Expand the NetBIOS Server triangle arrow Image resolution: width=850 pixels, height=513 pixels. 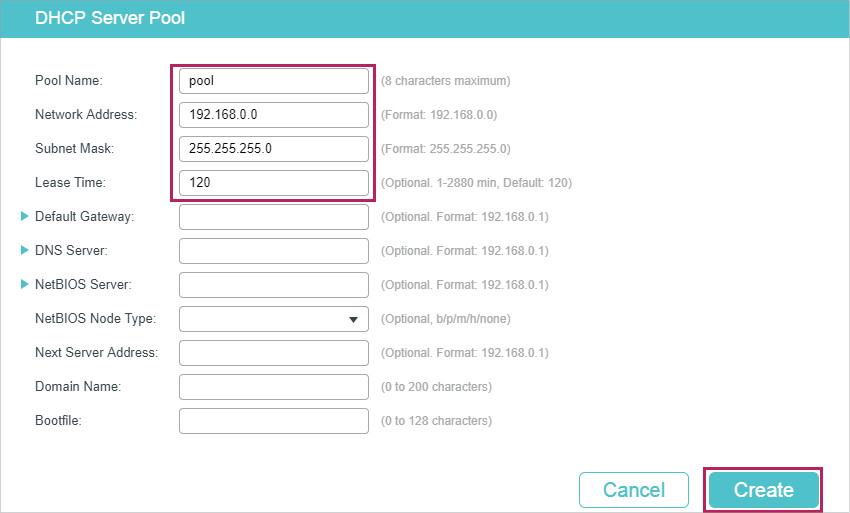click(x=25, y=284)
